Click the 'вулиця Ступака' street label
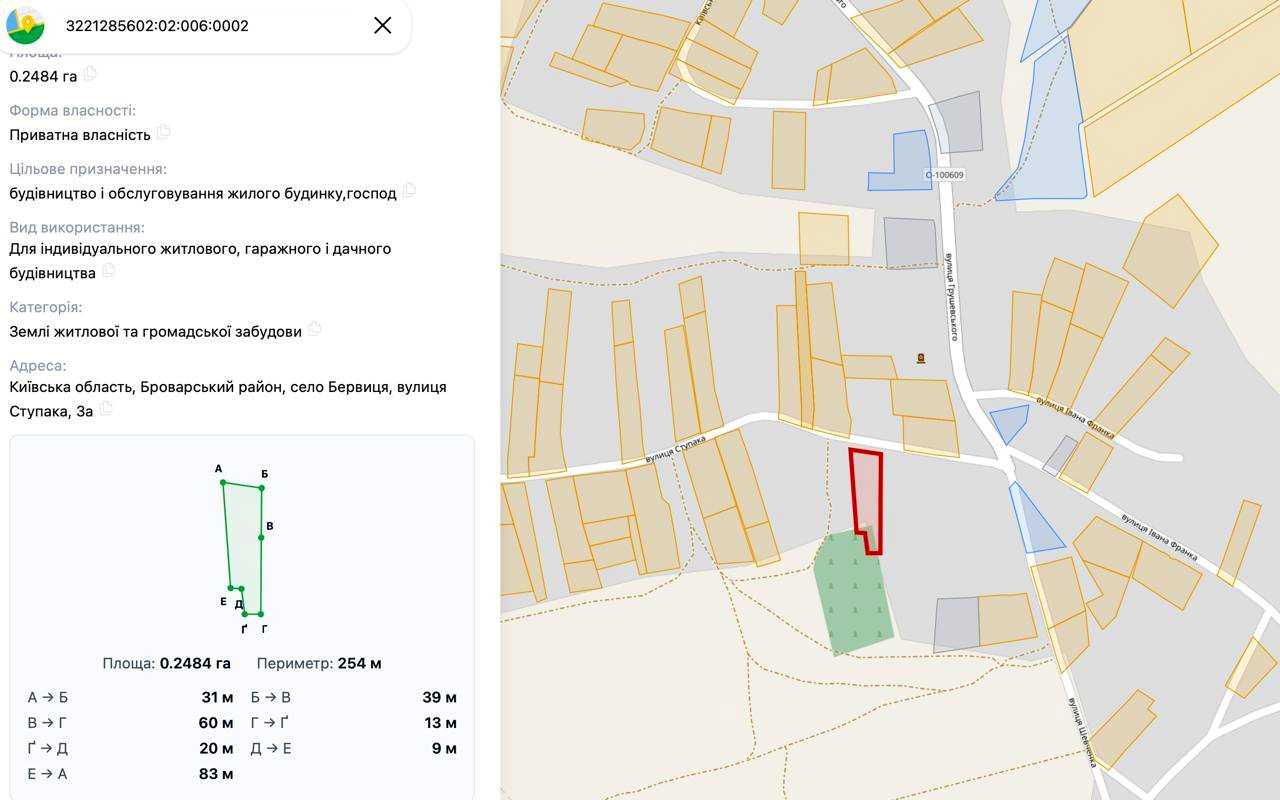Image resolution: width=1280 pixels, height=800 pixels. pos(674,450)
